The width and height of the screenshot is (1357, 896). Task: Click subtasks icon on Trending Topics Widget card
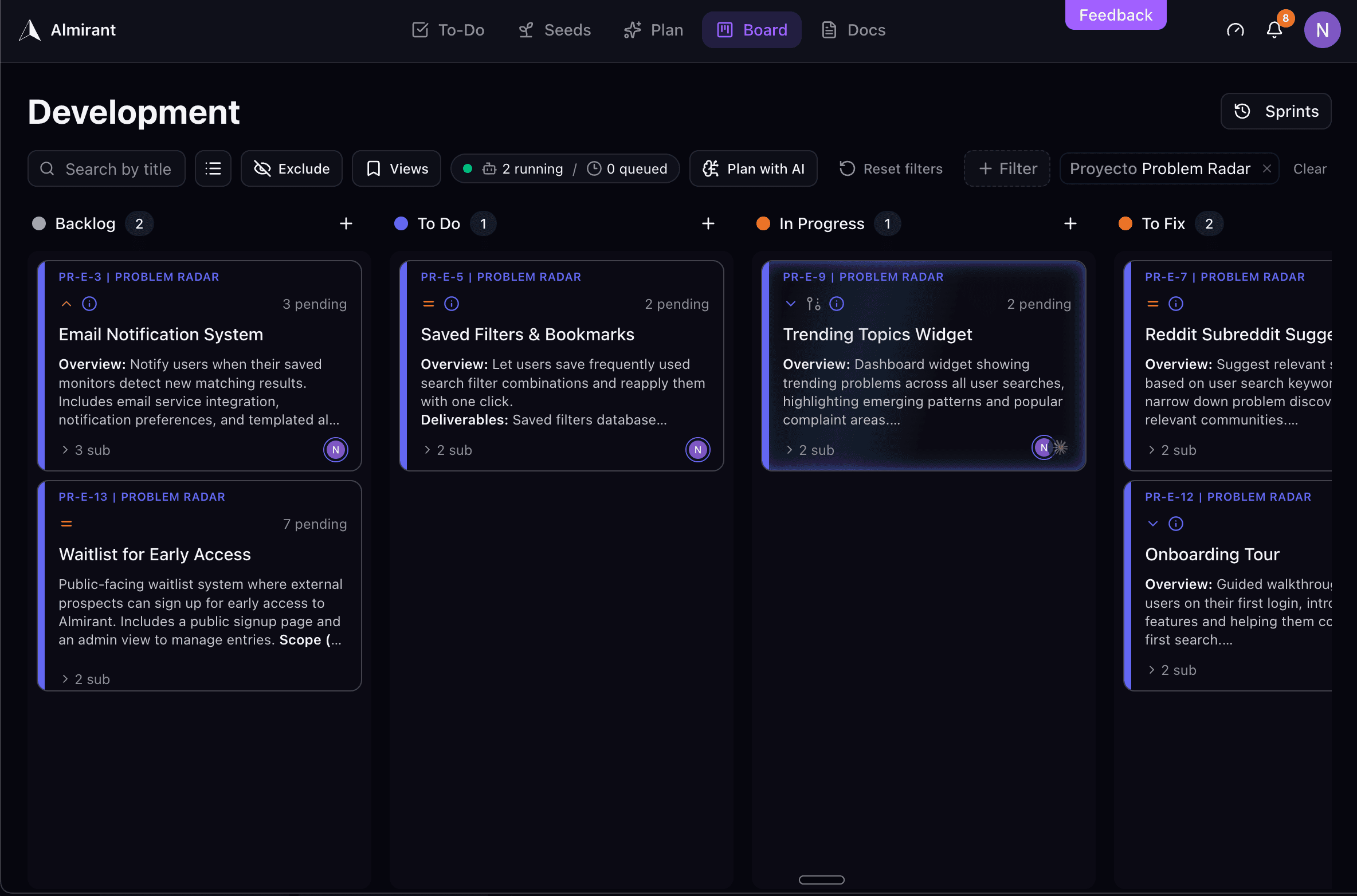813,304
